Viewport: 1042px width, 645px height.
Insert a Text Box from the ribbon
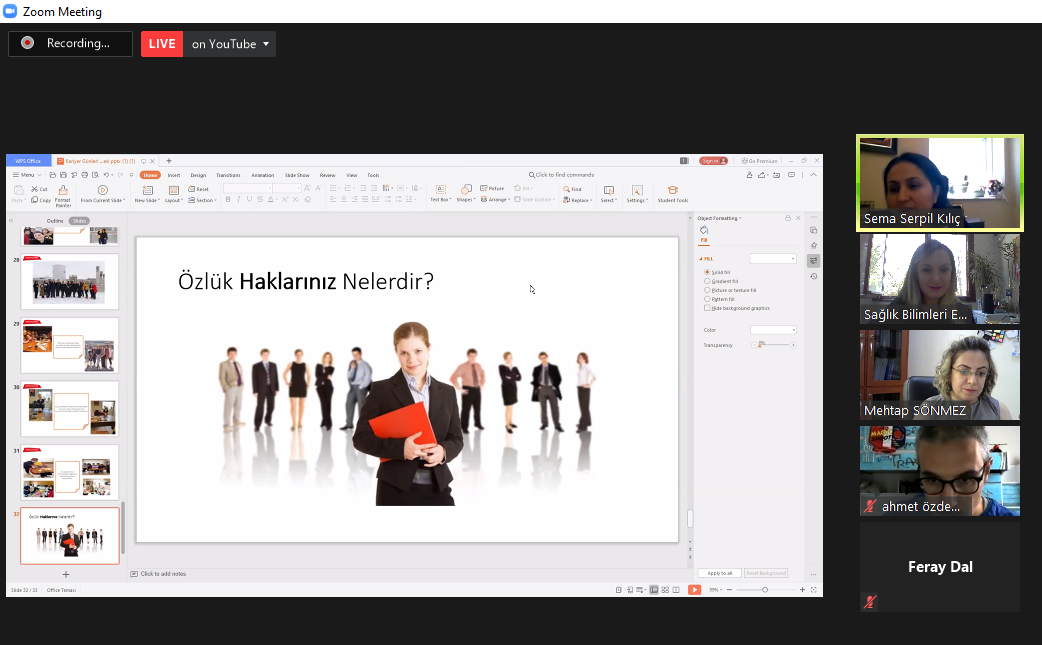coord(440,191)
